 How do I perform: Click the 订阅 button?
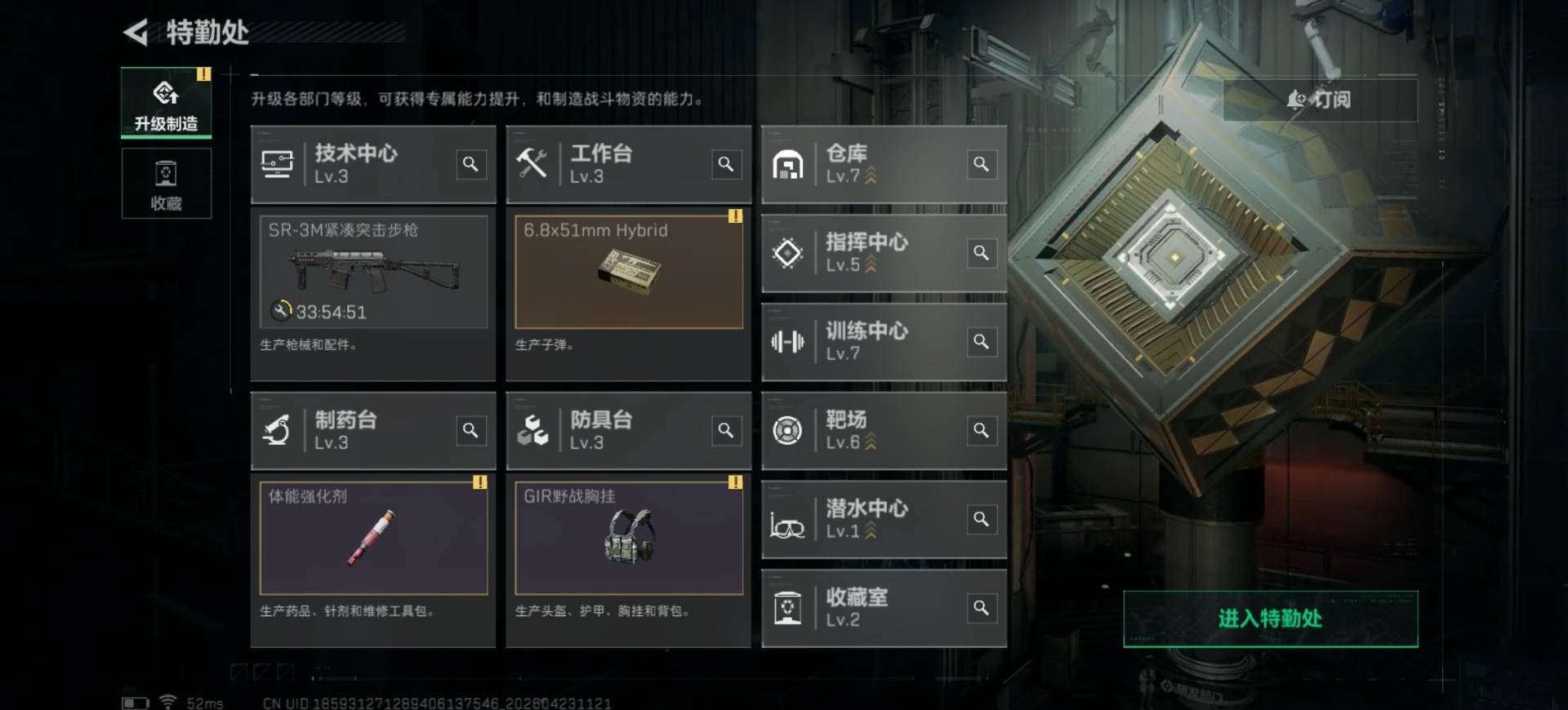(x=1320, y=100)
